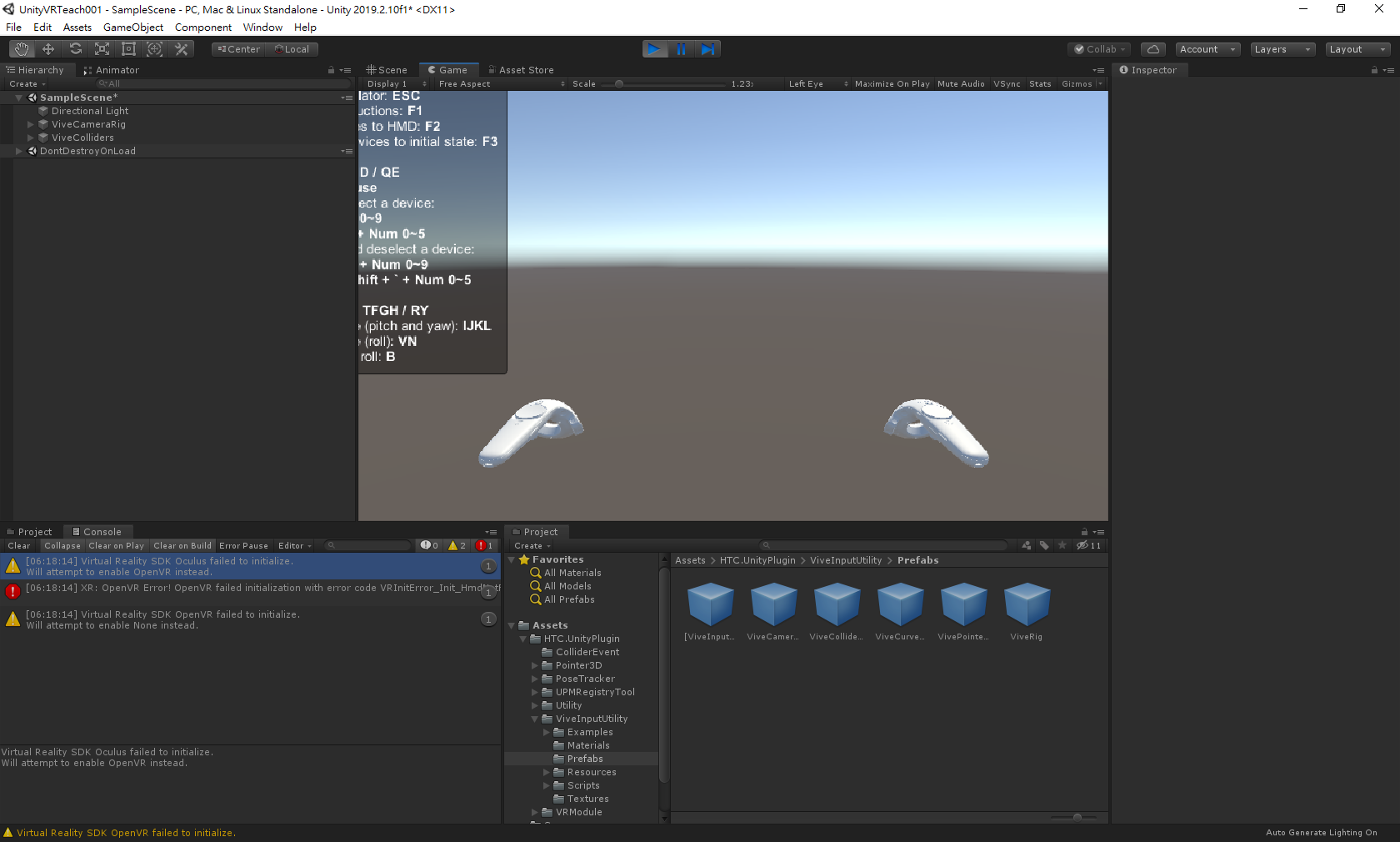Toggle Collapse in the Console
1400x842 pixels.
pyautogui.click(x=62, y=545)
